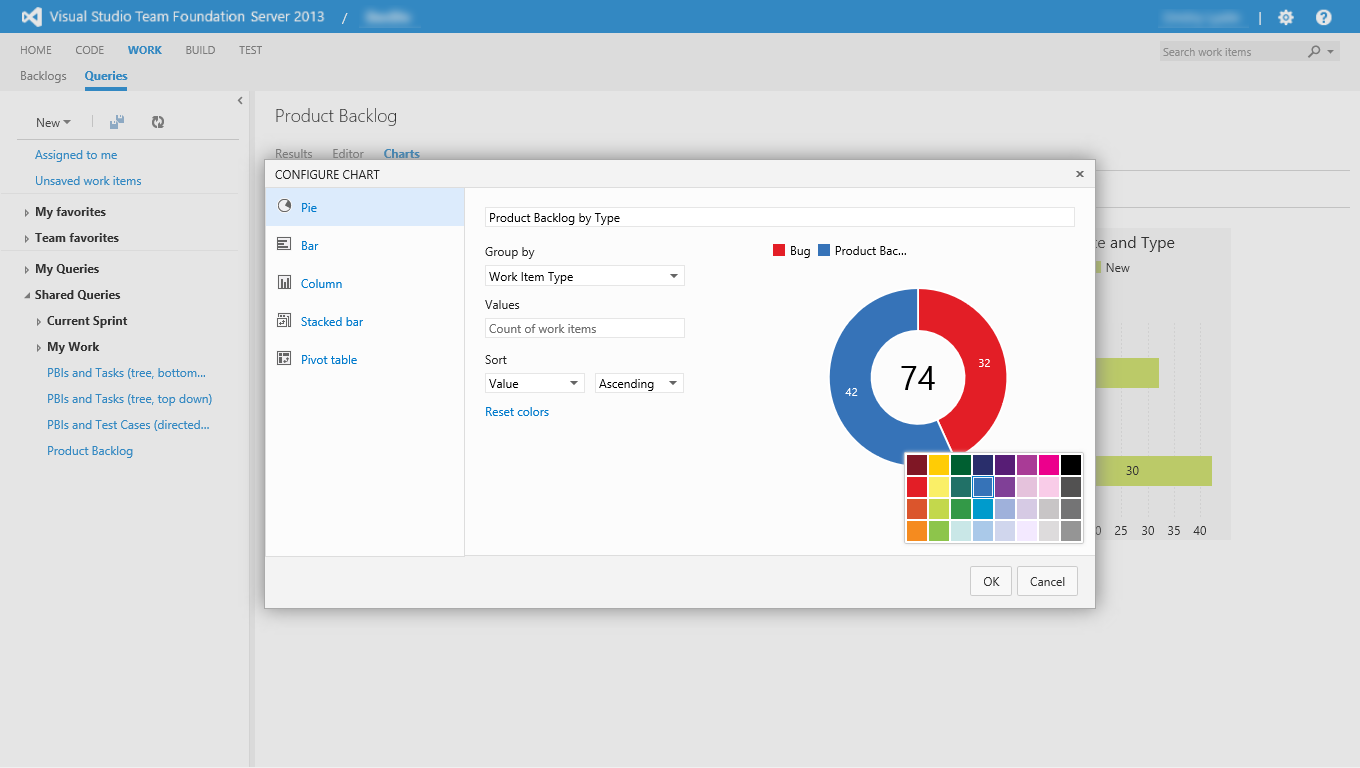The height and width of the screenshot is (768, 1360).
Task: Select the Stacked bar chart icon
Action: pos(284,321)
